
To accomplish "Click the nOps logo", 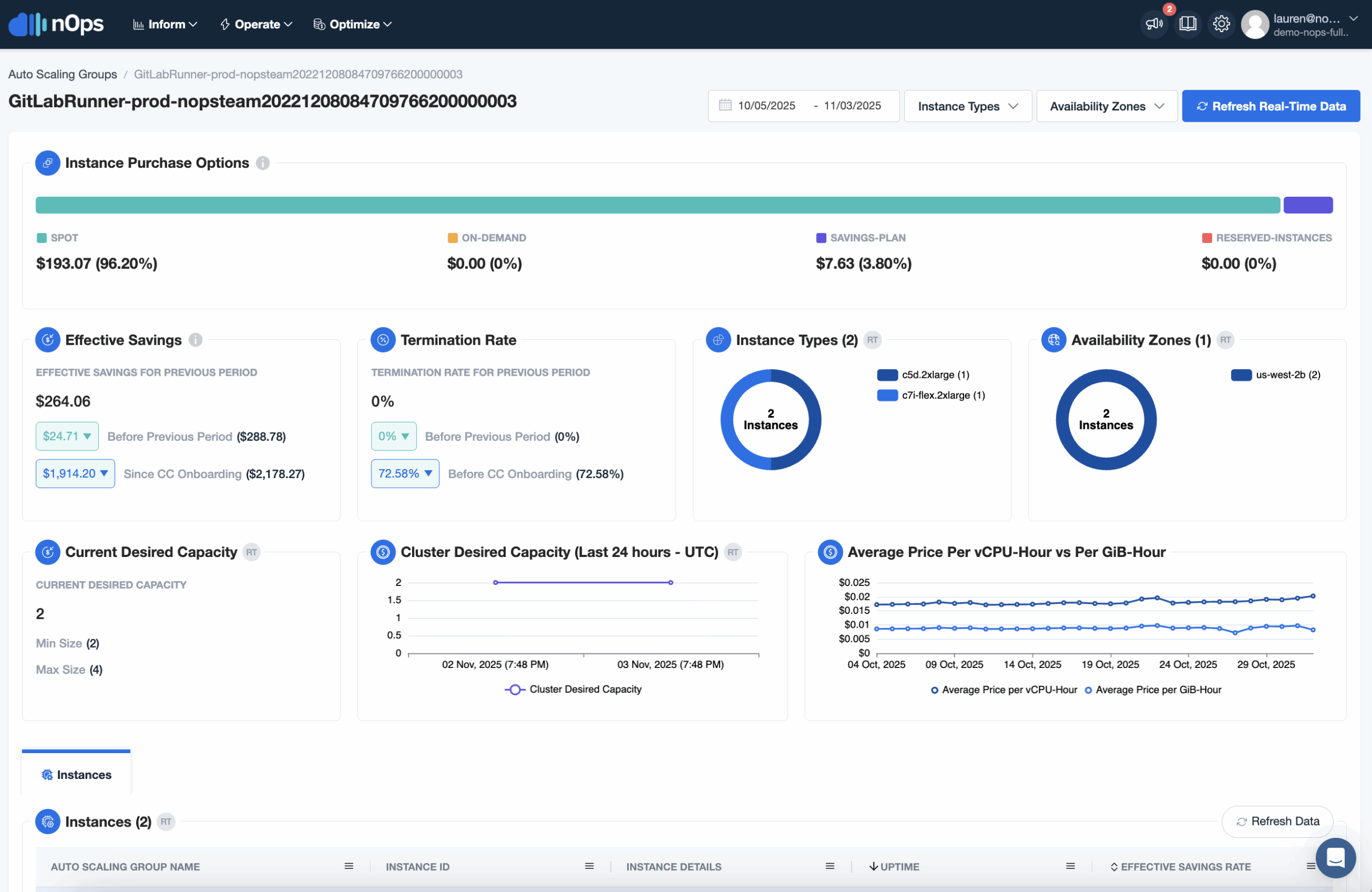I will tap(56, 24).
